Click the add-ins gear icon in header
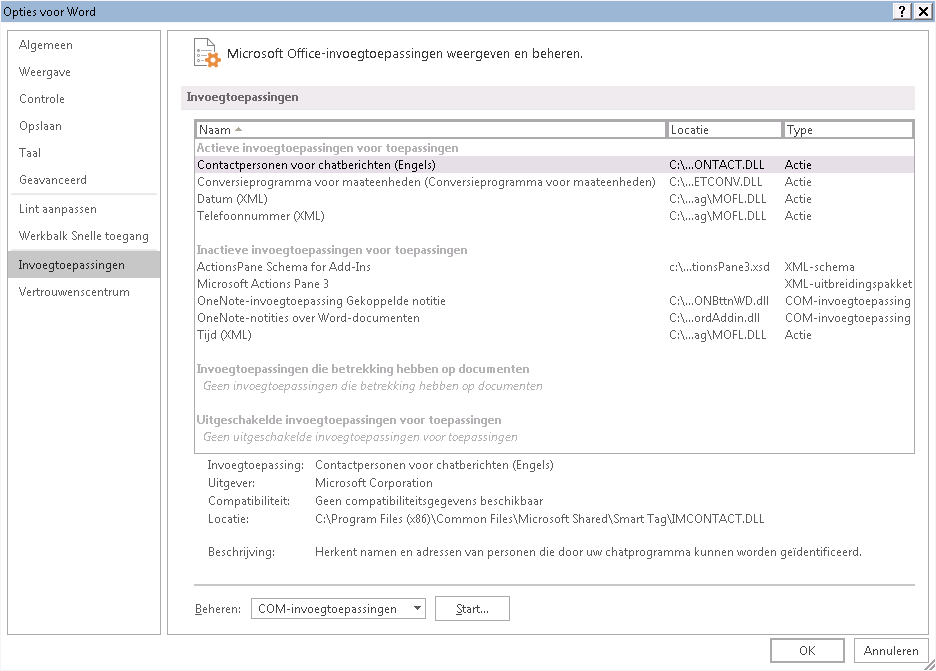 pyautogui.click(x=205, y=54)
